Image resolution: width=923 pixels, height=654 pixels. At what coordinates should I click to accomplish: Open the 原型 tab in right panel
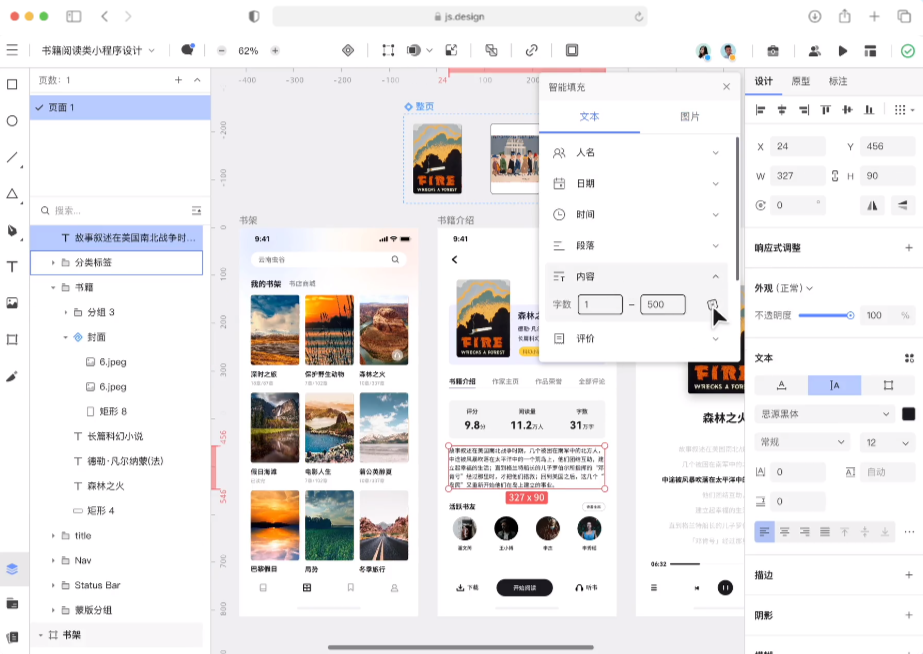[801, 81]
